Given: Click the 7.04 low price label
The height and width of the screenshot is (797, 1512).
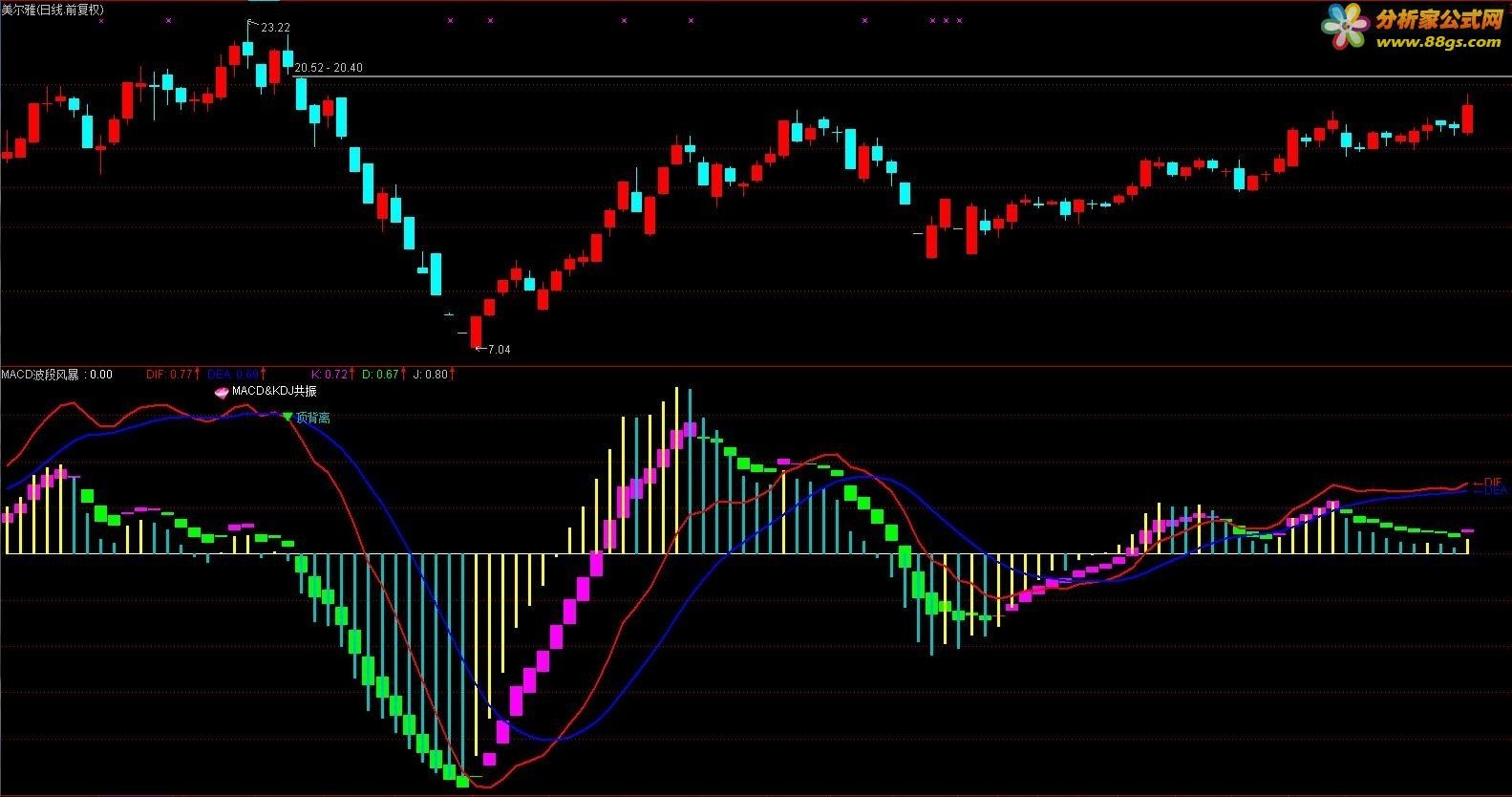Looking at the screenshot, I should click(499, 350).
